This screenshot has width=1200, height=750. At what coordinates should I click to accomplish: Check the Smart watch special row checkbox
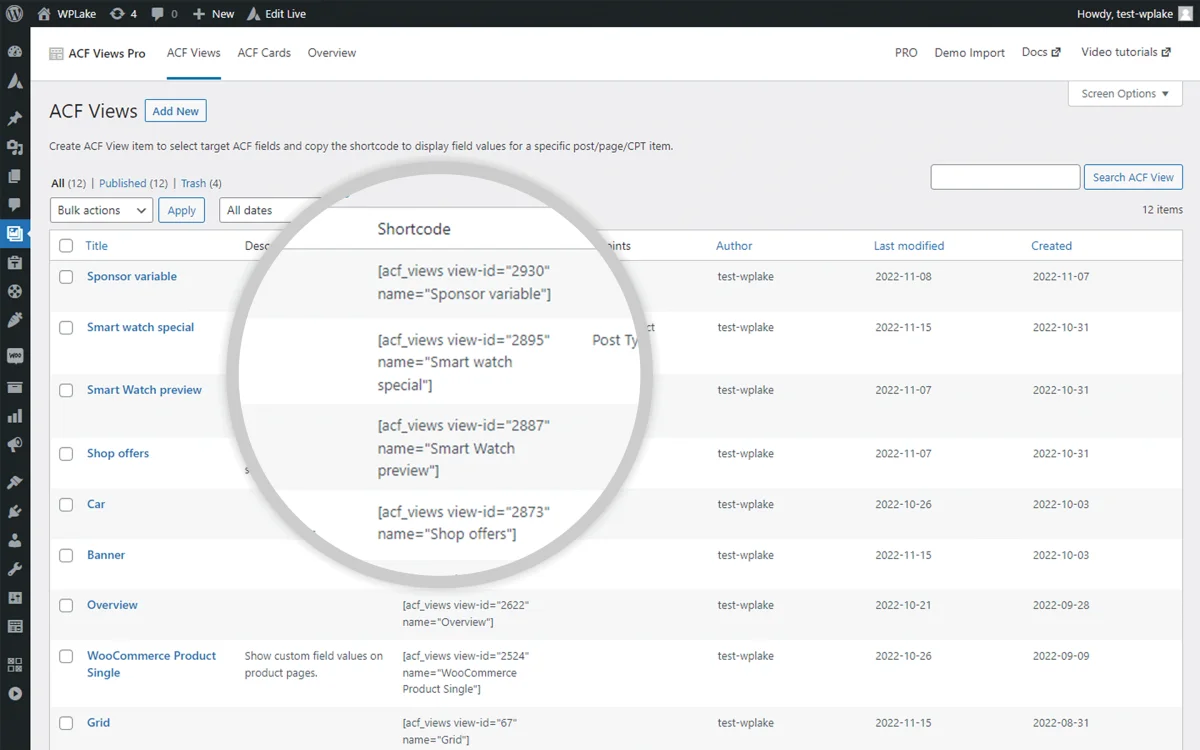pos(66,328)
